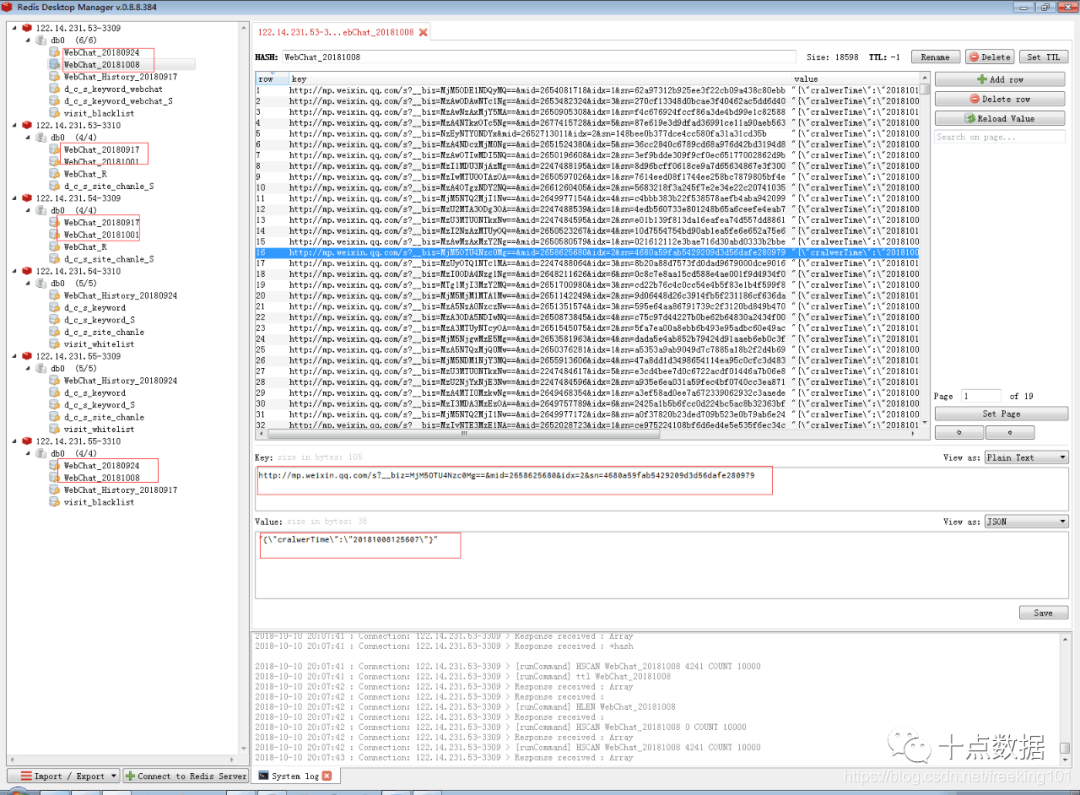1080x795 pixels.
Task: Collapse the 122.14.231.55-3310 server node
Action: coord(14,442)
